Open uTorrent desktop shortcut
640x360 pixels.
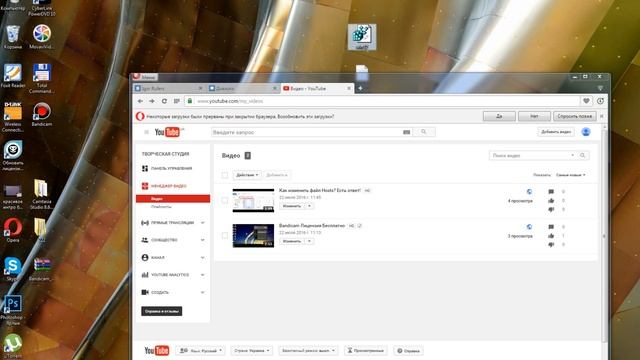coord(13,346)
